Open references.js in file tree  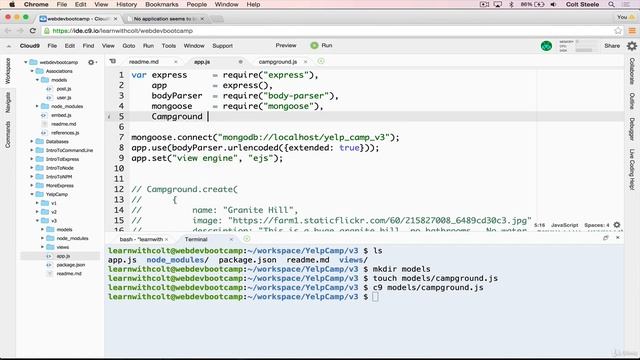[65, 133]
